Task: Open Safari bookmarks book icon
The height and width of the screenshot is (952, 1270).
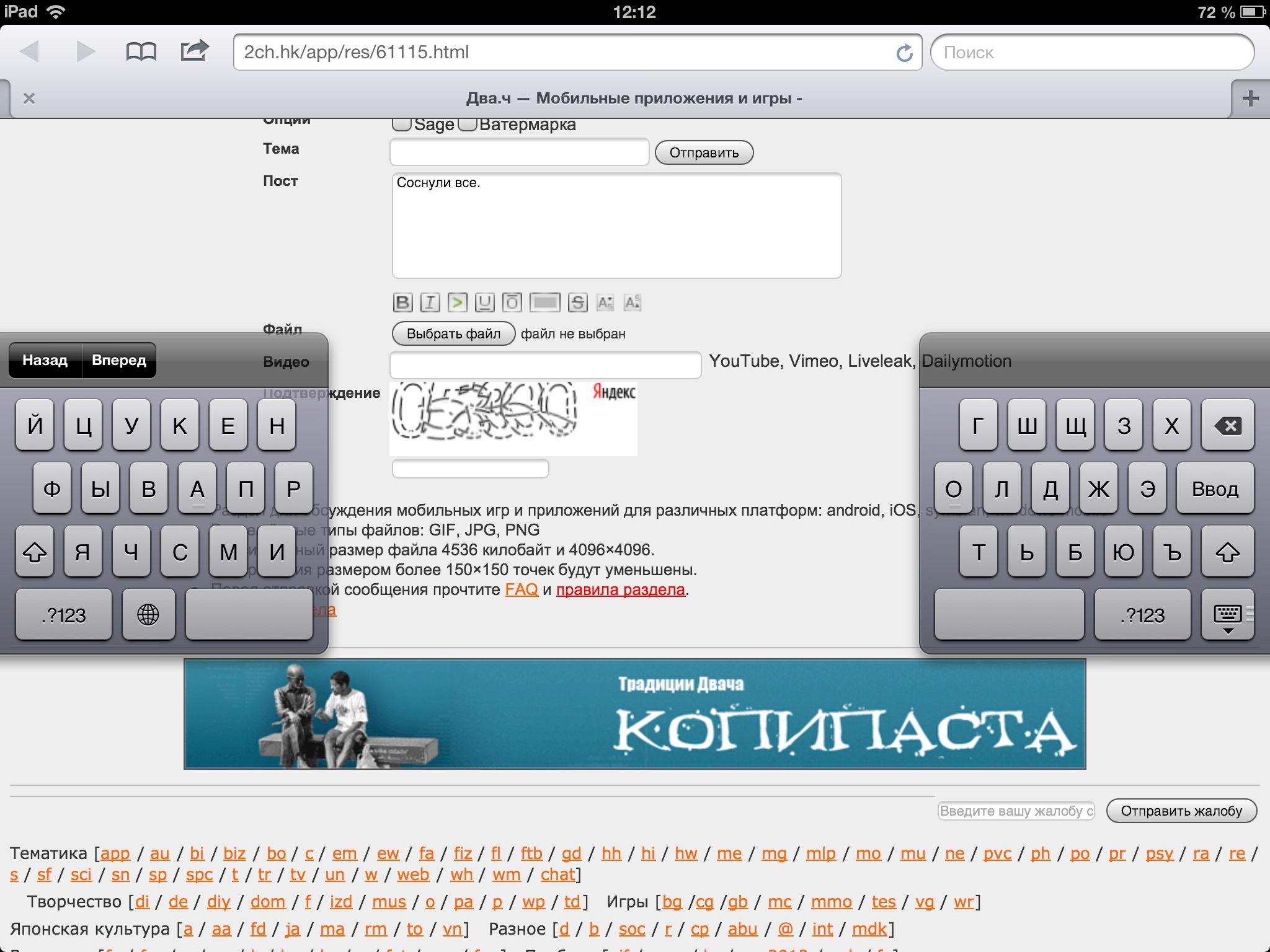Action: tap(141, 51)
